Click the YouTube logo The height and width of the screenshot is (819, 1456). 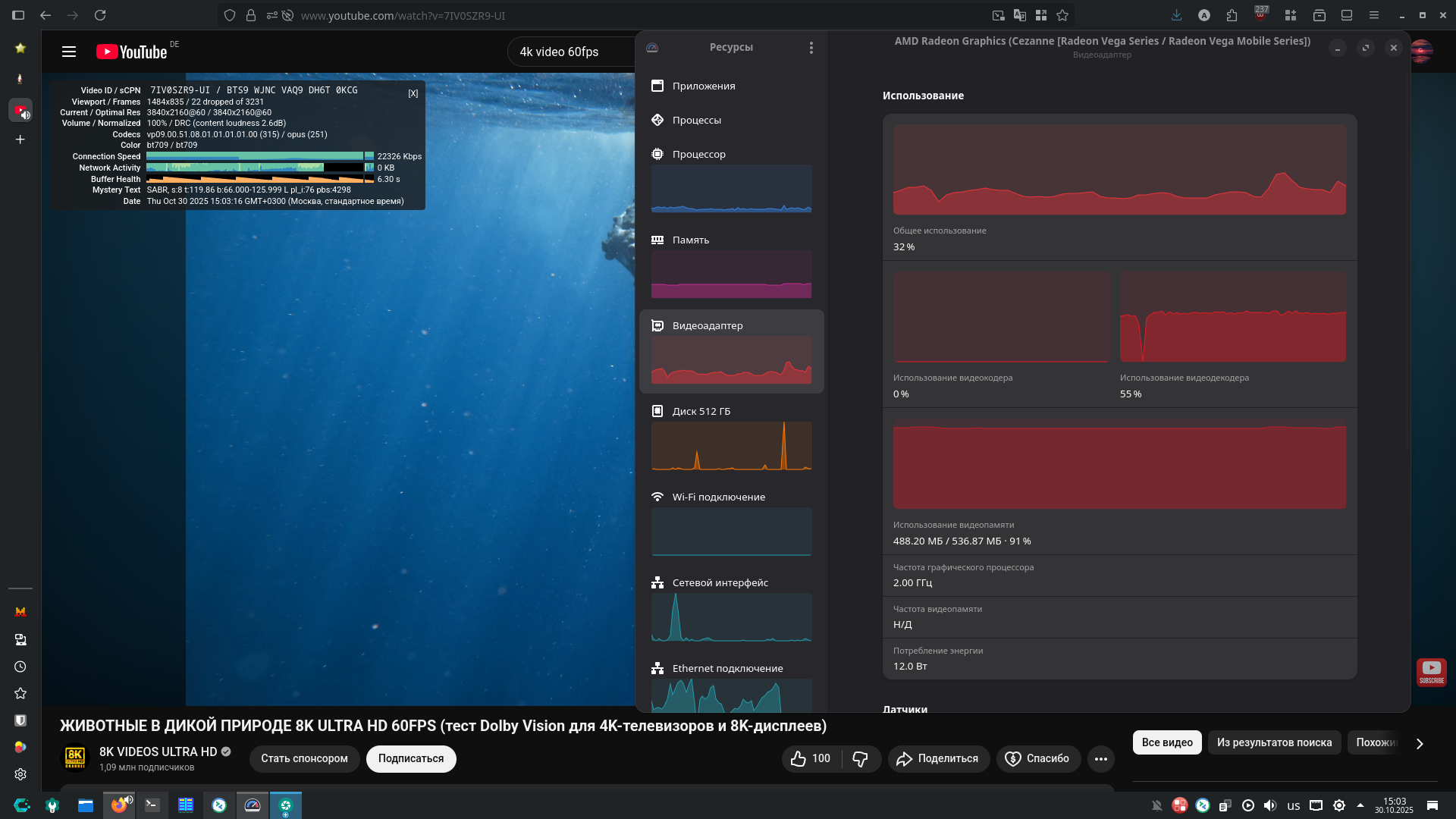click(132, 52)
